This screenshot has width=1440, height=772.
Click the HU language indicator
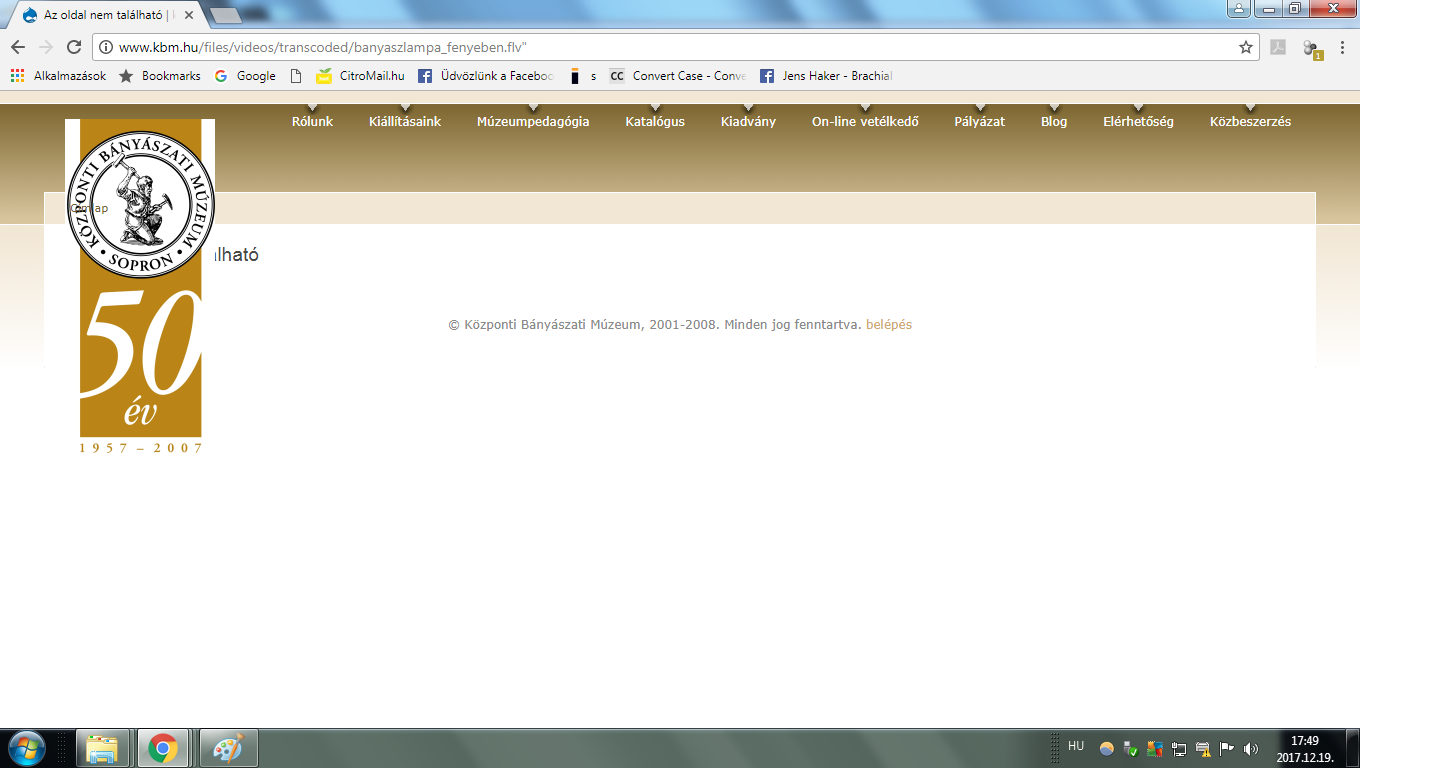[1076, 745]
